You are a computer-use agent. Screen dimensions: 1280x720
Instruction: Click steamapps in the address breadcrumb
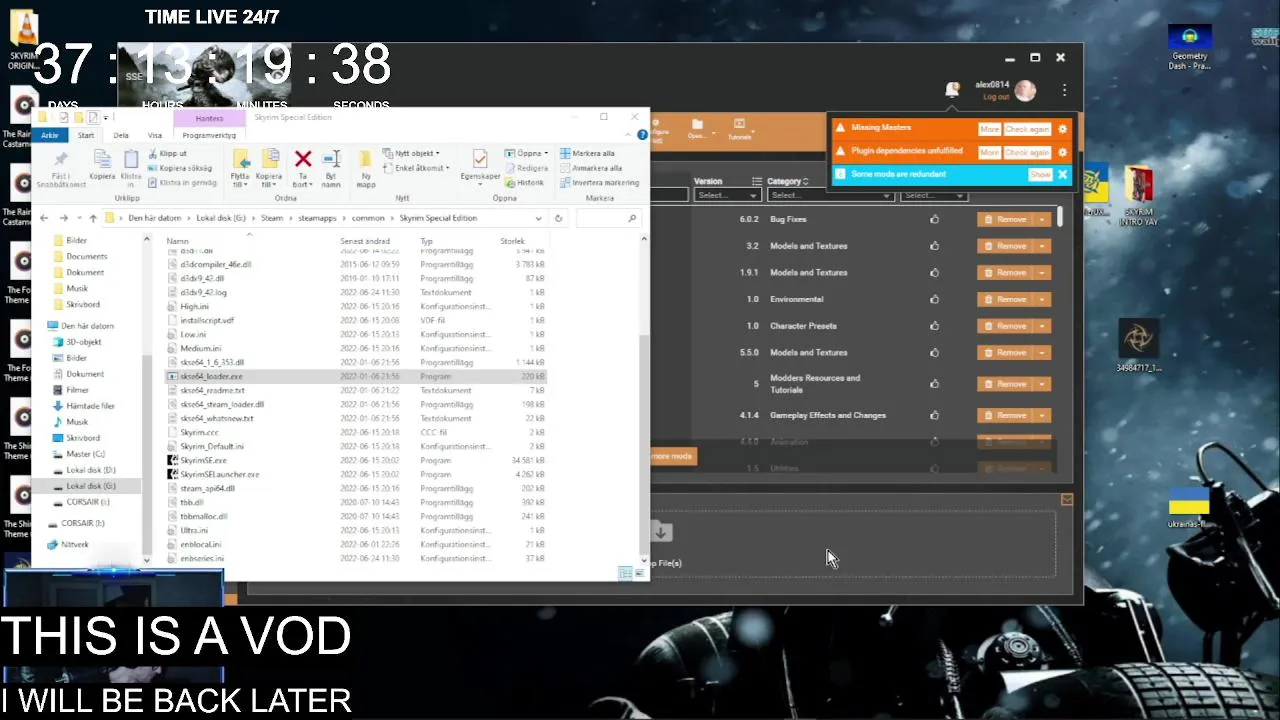(318, 218)
